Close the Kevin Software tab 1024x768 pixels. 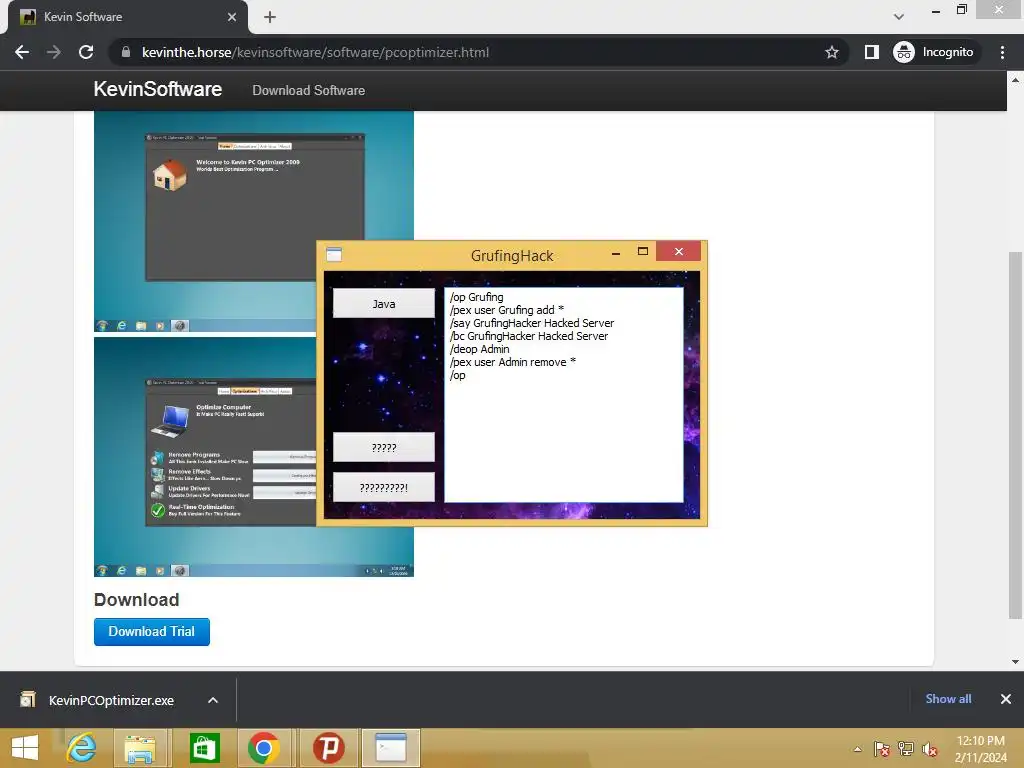[x=232, y=17]
